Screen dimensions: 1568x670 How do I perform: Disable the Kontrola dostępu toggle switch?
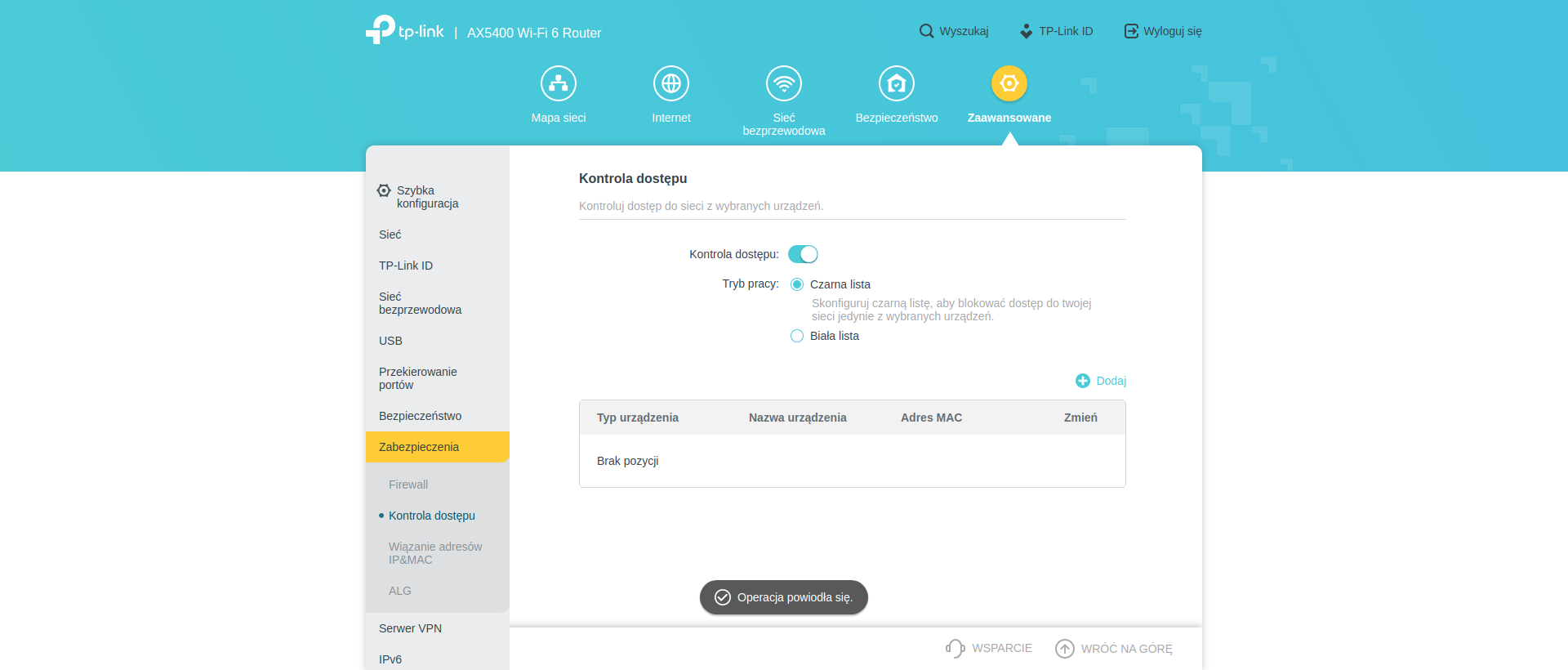point(803,254)
